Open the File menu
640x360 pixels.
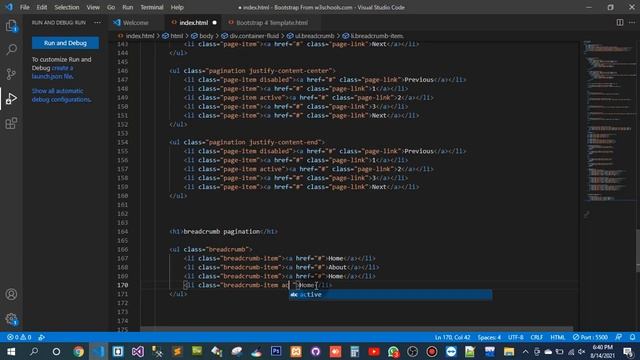point(24,7)
